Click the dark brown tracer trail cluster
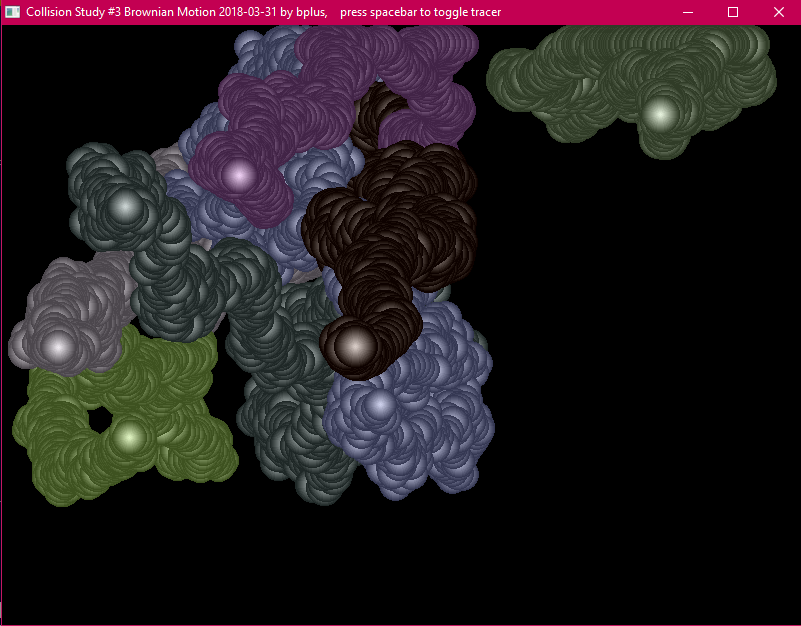 400,230
